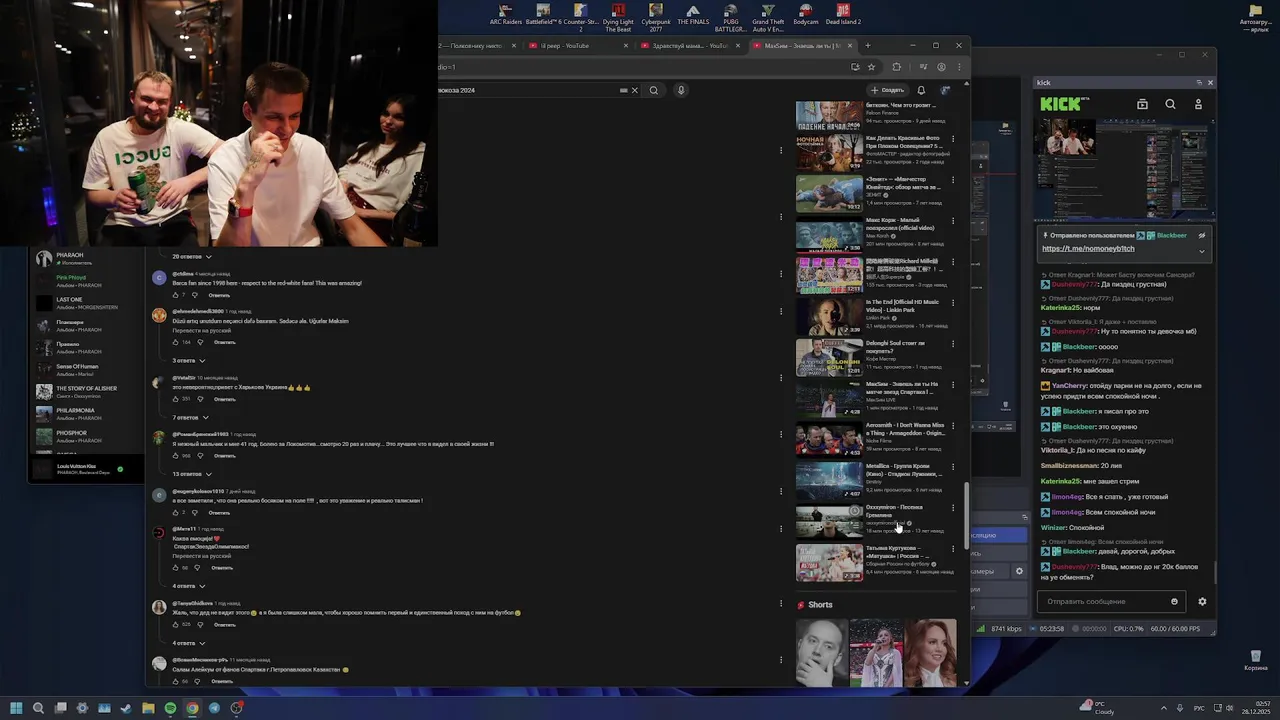Clear the YouTube search box with X
Screen dimensions: 1280x720
click(634, 90)
